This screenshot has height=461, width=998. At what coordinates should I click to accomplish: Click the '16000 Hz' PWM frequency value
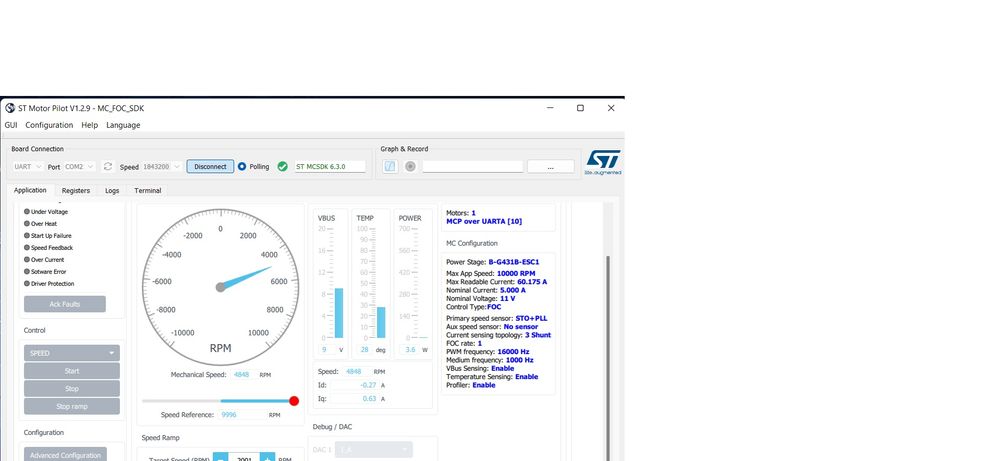click(513, 351)
